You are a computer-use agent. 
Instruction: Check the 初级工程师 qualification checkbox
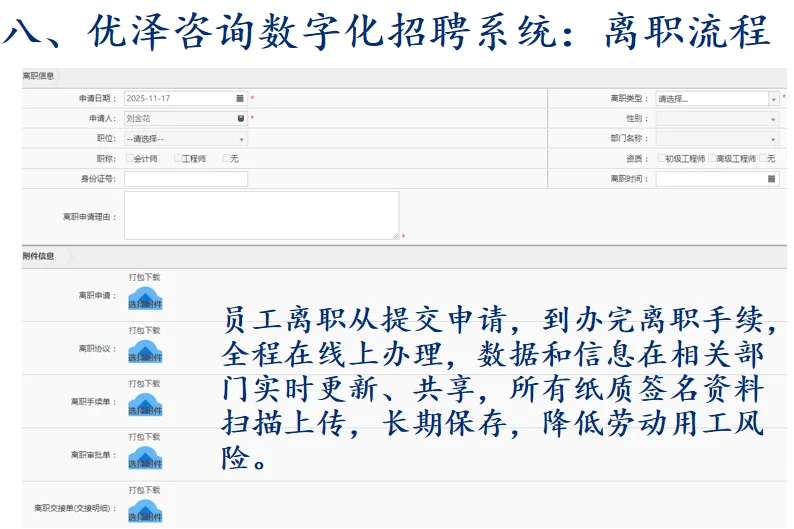click(x=661, y=158)
